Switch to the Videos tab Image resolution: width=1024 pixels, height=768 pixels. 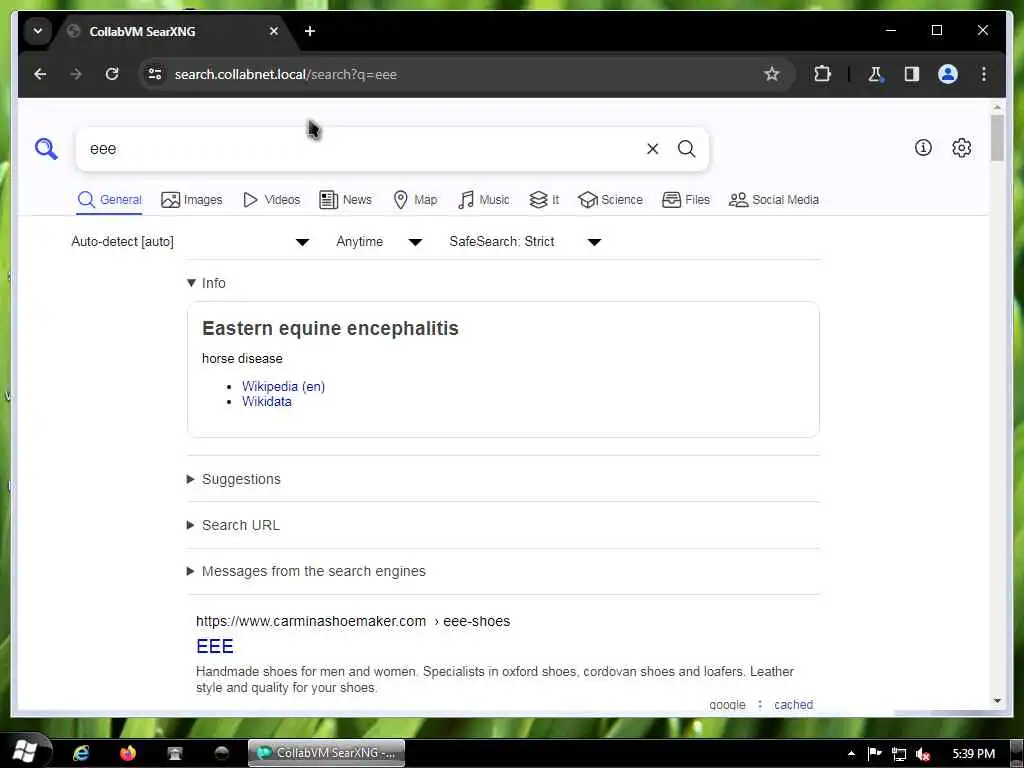tap(271, 200)
